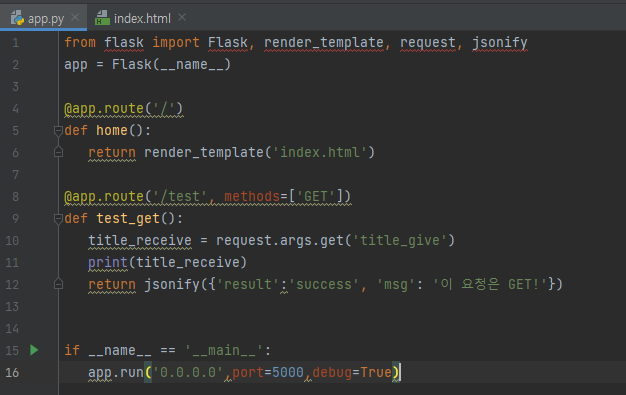
Task: Click the 'success' string on line 12
Action: click(324, 284)
